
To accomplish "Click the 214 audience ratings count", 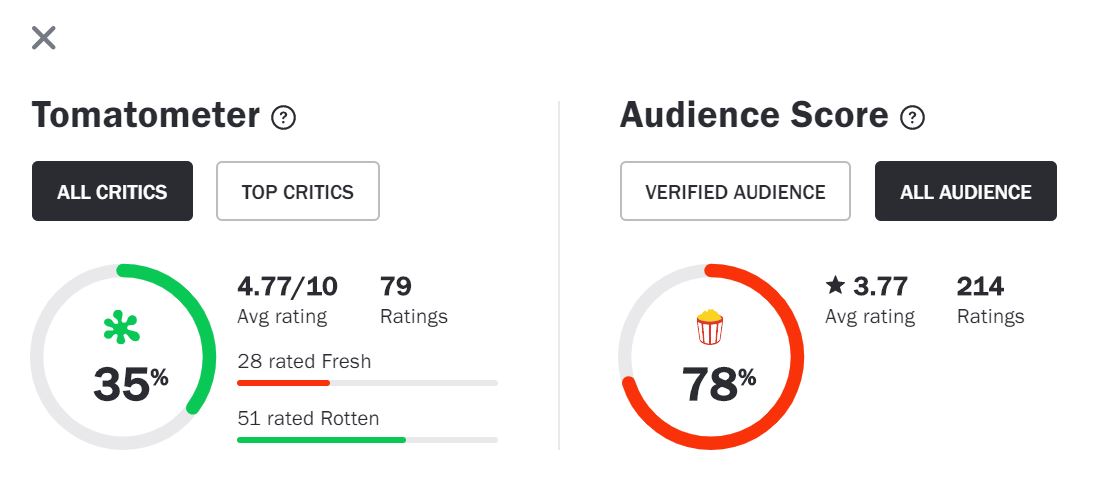I will [x=980, y=287].
